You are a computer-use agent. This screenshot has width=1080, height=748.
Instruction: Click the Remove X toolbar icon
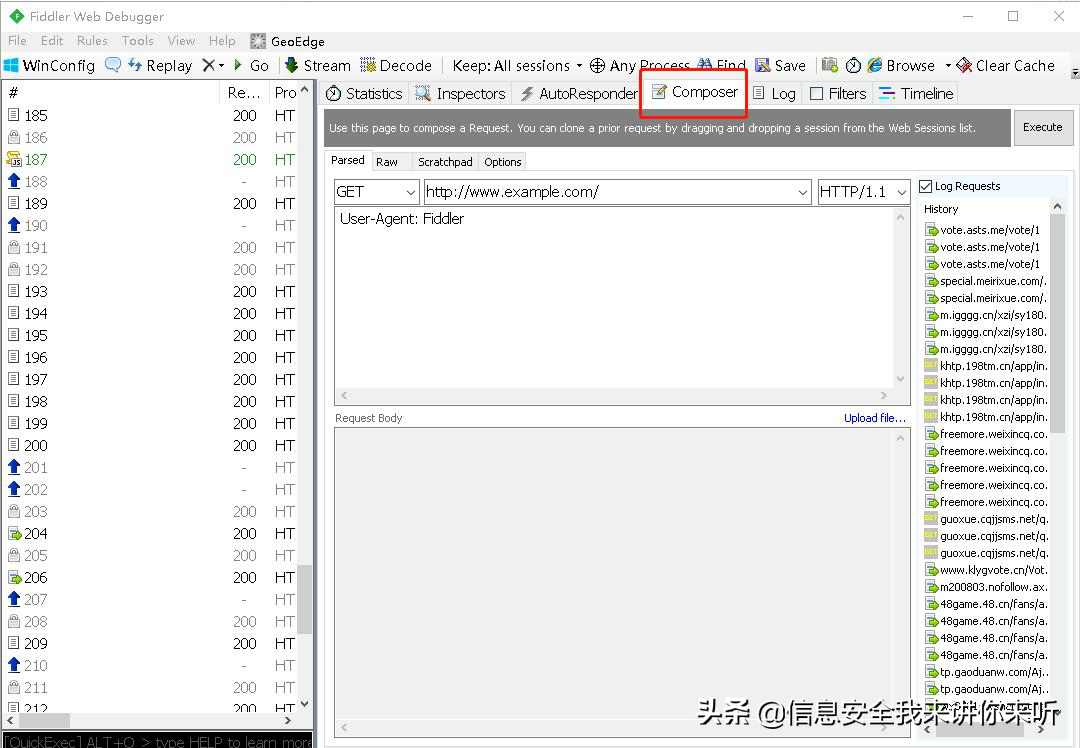tap(208, 65)
